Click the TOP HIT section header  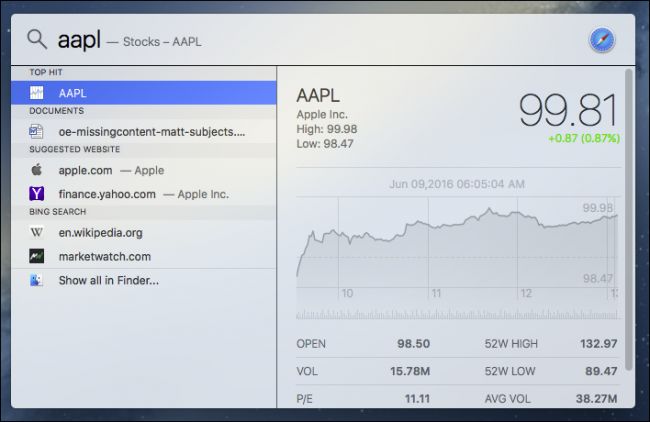[x=46, y=72]
